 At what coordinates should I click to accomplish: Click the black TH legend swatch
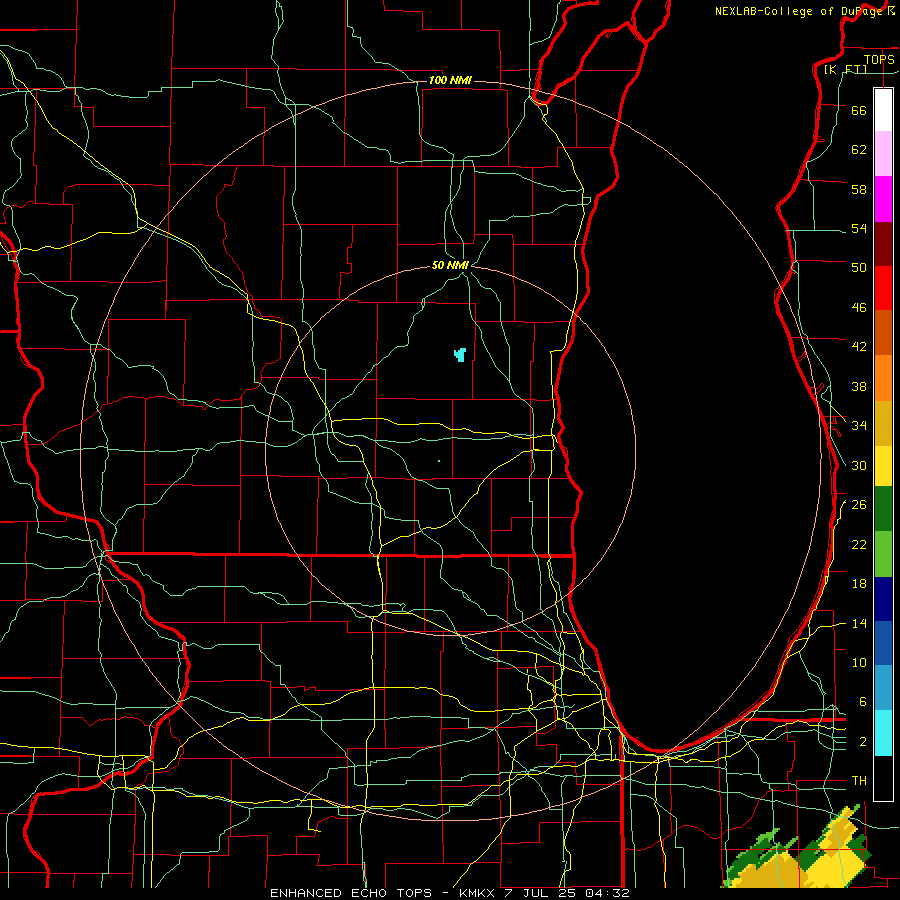pyautogui.click(x=883, y=778)
